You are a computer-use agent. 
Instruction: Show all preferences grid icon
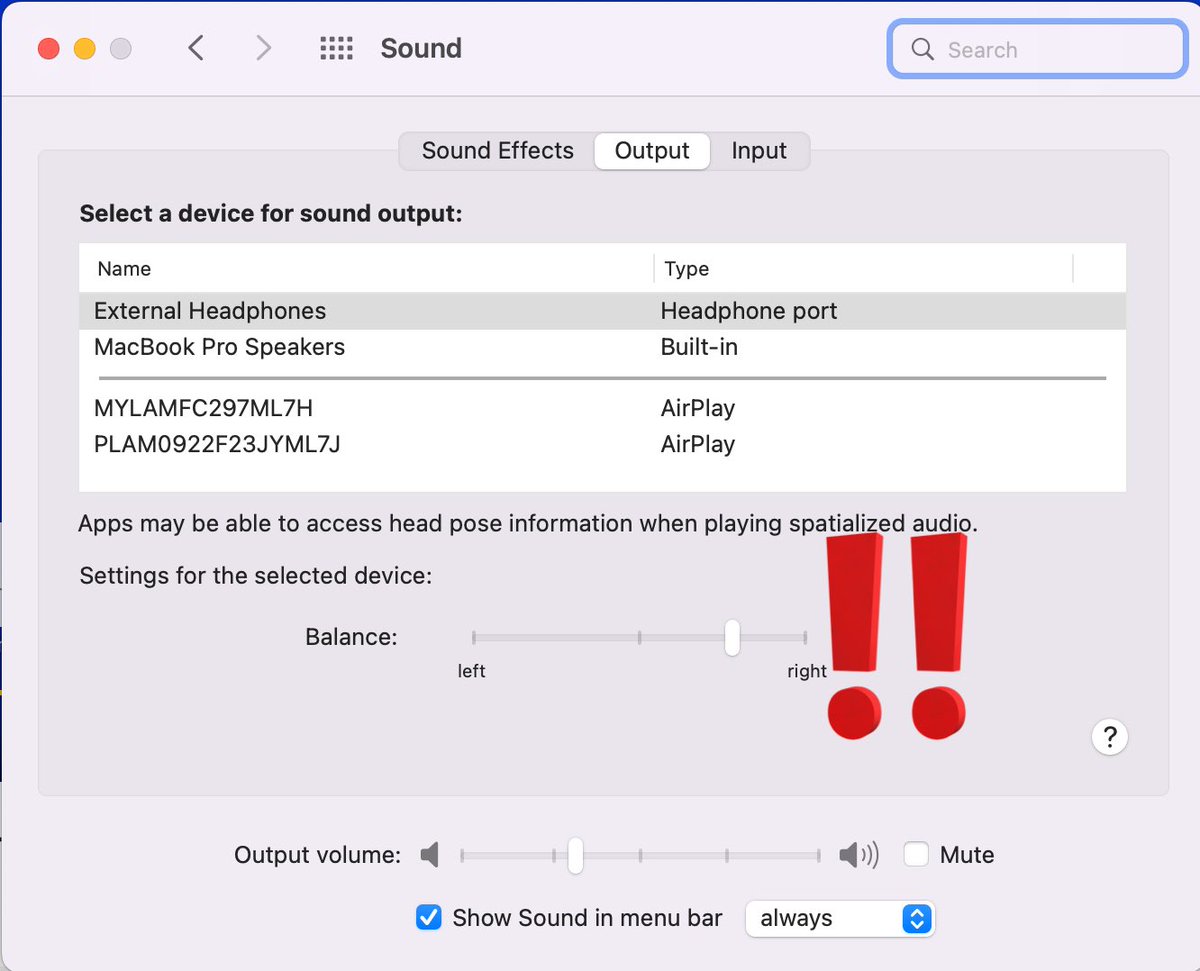point(337,48)
